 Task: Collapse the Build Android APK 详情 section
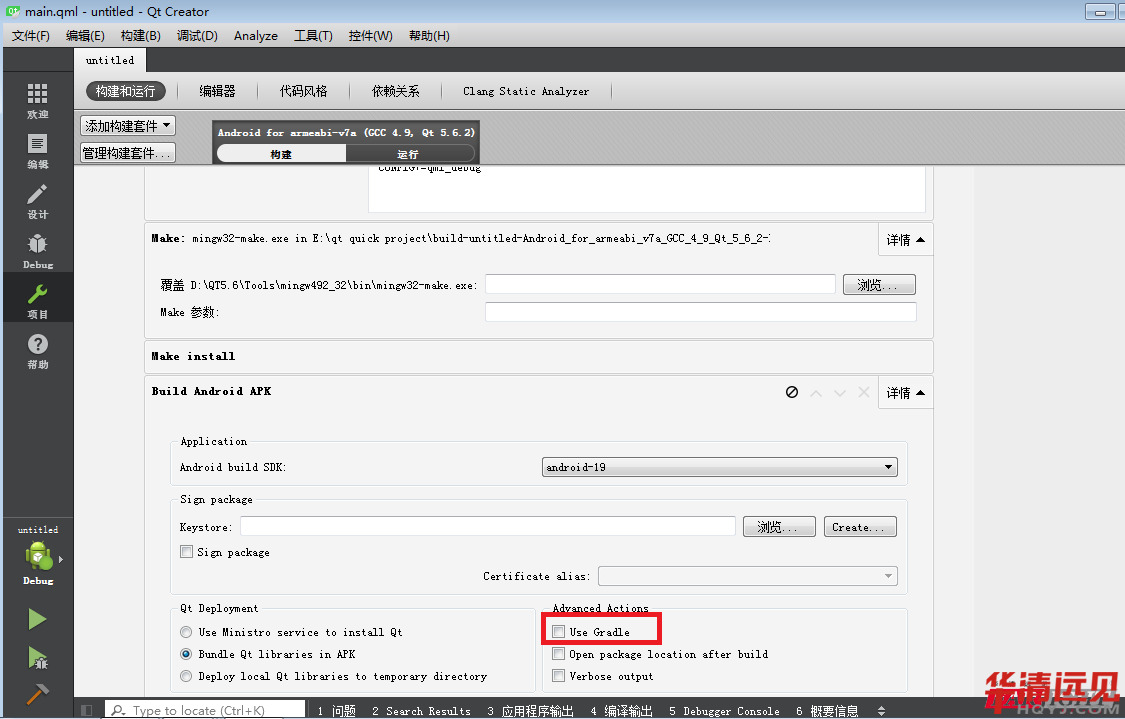pos(904,393)
